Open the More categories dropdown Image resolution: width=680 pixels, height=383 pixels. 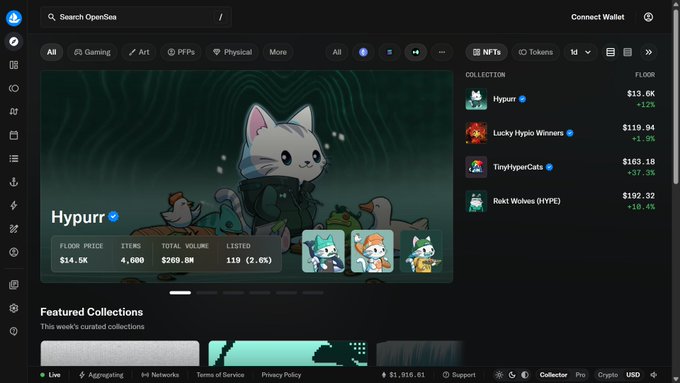click(x=278, y=52)
